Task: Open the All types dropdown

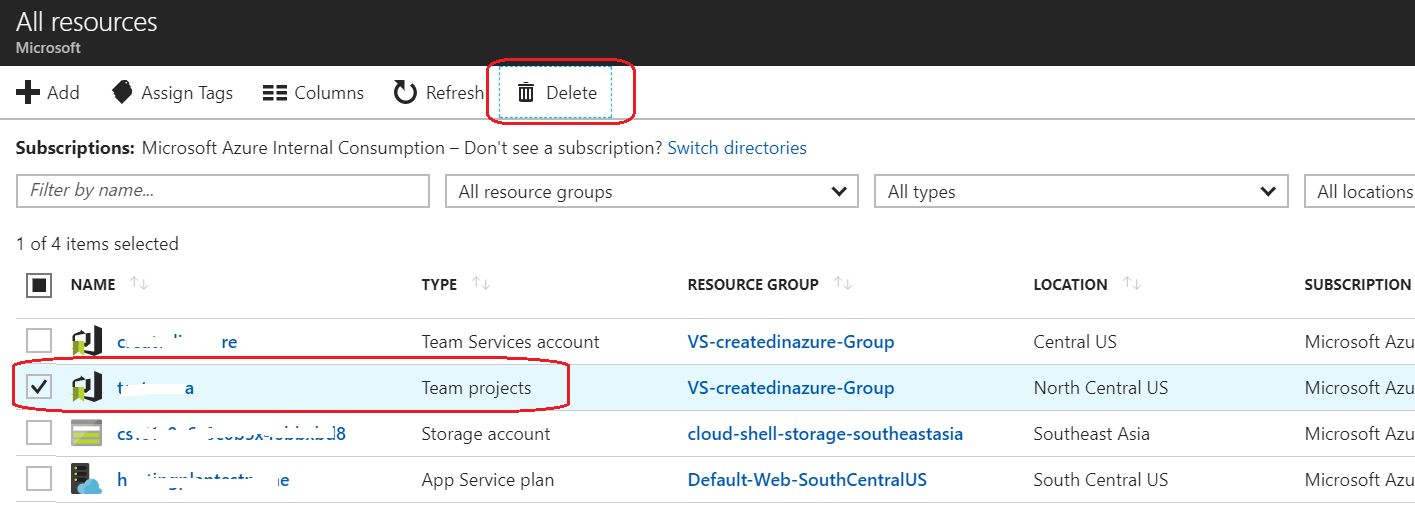Action: pos(1080,192)
